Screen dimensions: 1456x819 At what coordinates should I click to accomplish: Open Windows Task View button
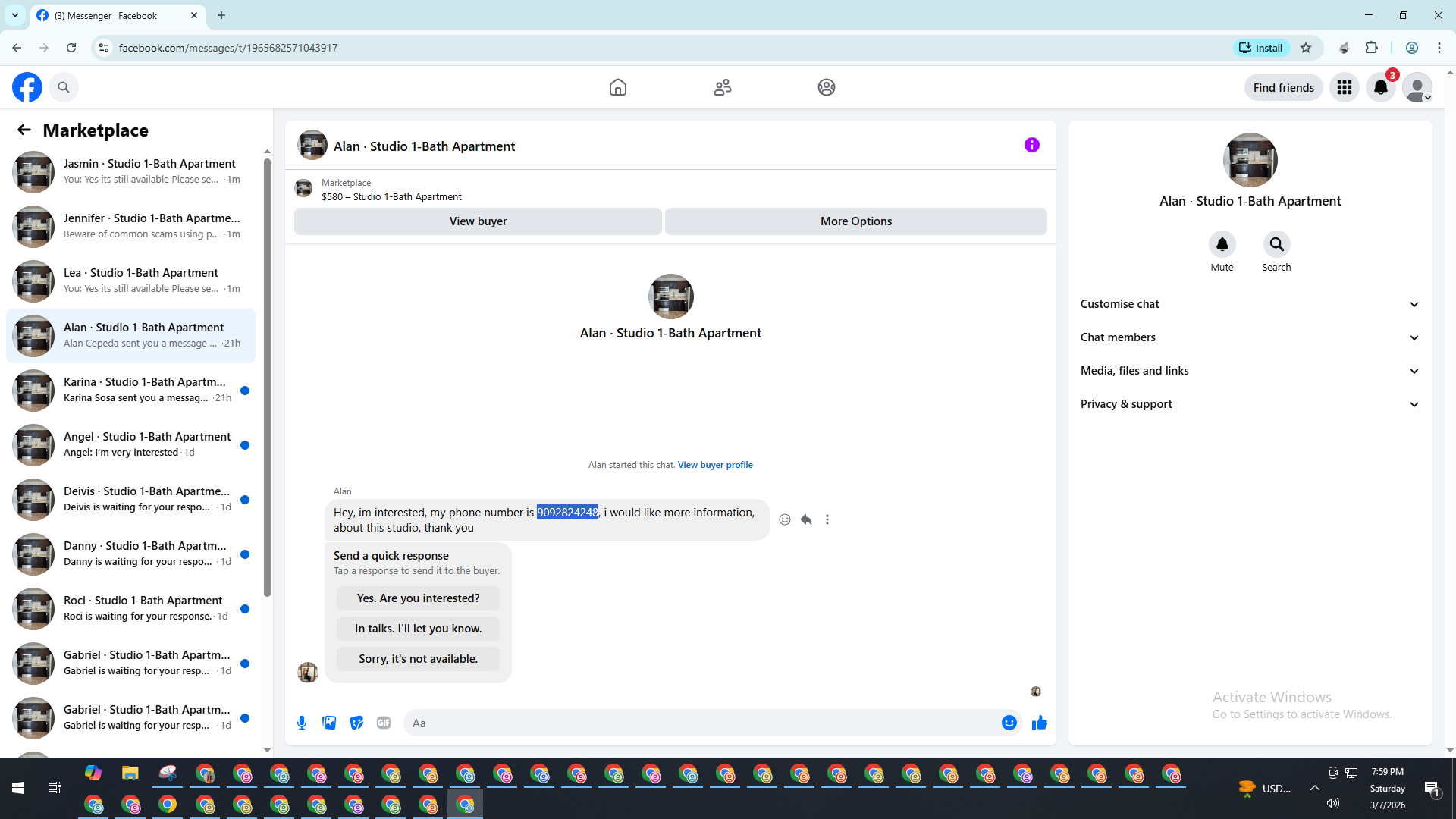pyautogui.click(x=55, y=788)
